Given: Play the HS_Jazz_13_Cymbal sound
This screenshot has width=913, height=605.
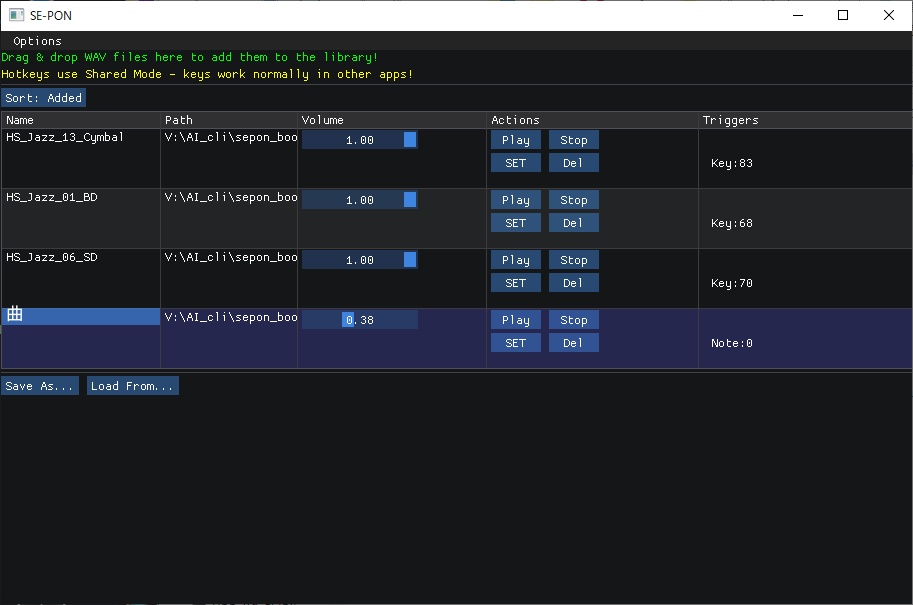Looking at the screenshot, I should click(x=516, y=140).
